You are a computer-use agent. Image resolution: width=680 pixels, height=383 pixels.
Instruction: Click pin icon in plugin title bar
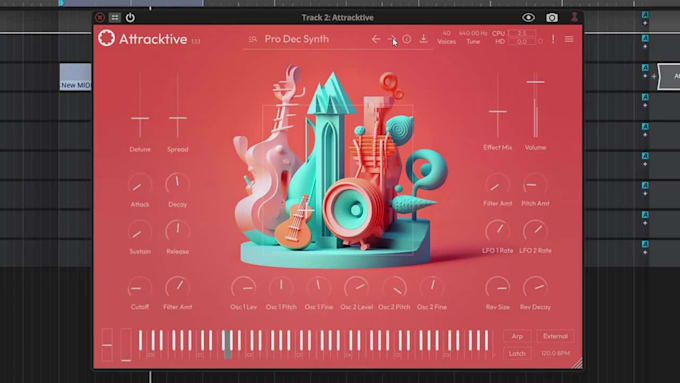click(x=574, y=17)
